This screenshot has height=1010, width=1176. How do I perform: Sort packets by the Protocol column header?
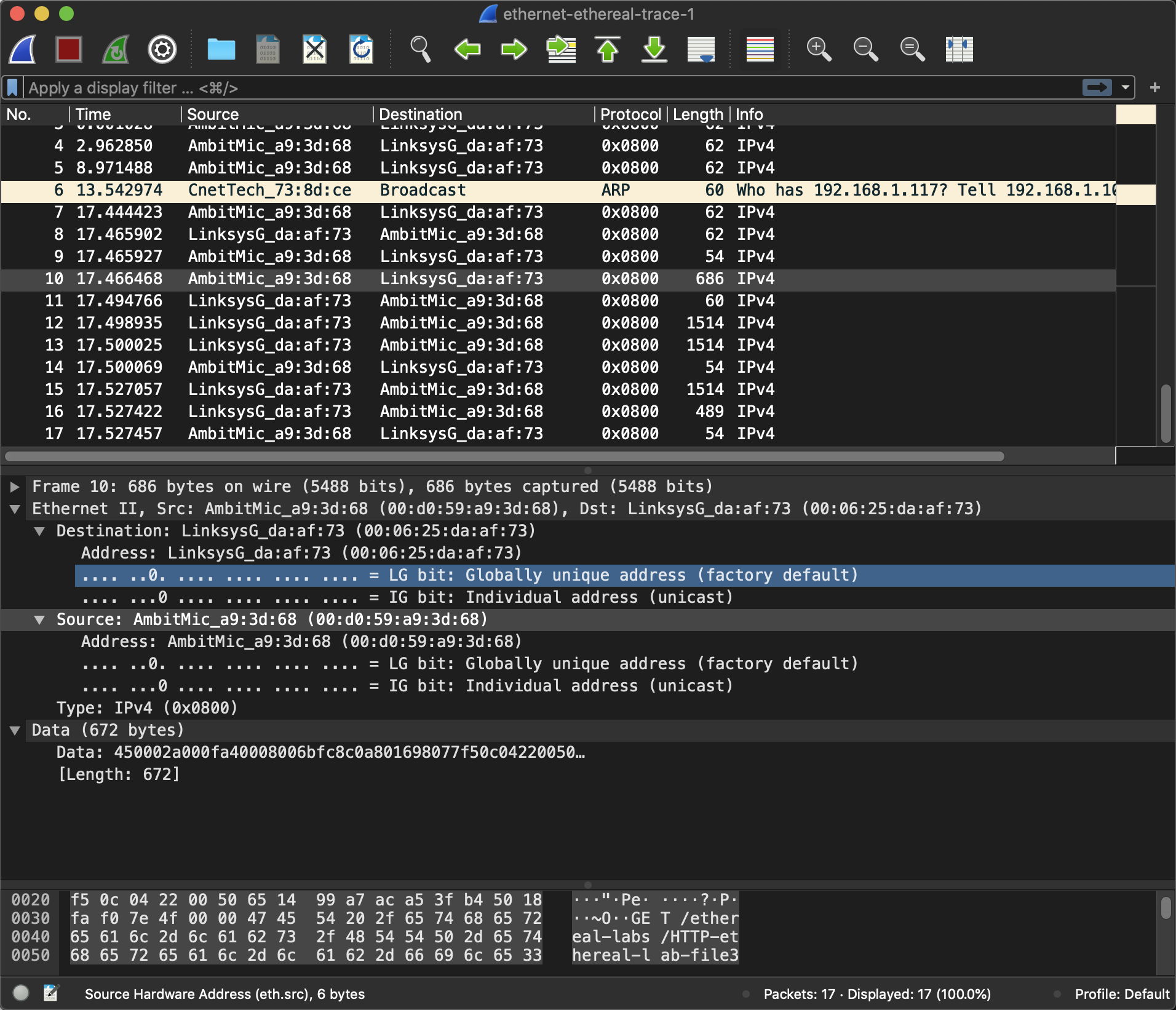630,114
